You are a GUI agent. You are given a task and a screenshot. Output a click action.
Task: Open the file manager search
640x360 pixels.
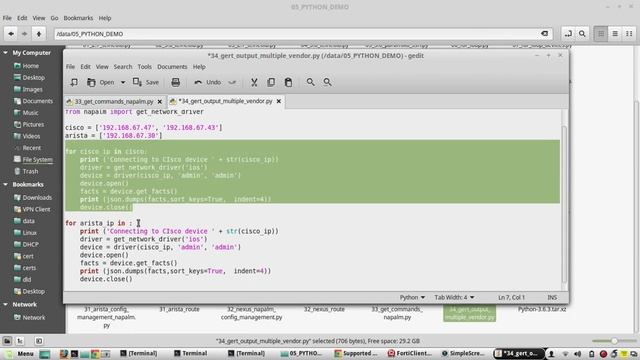point(582,34)
